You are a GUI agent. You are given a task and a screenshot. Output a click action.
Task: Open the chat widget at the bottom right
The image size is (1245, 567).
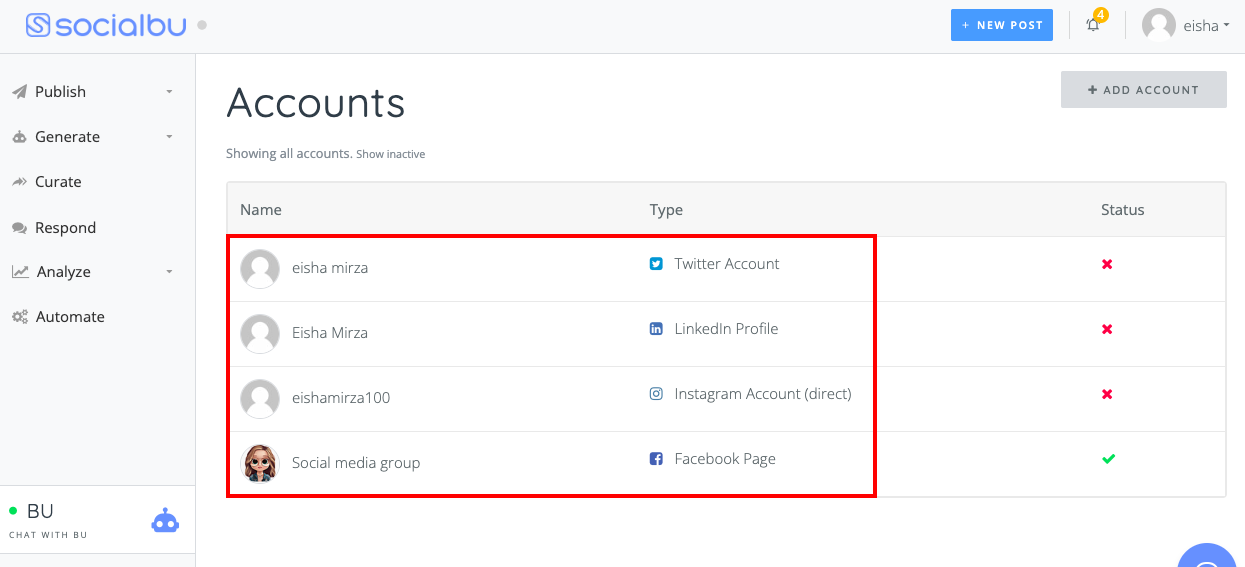pyautogui.click(x=1208, y=556)
